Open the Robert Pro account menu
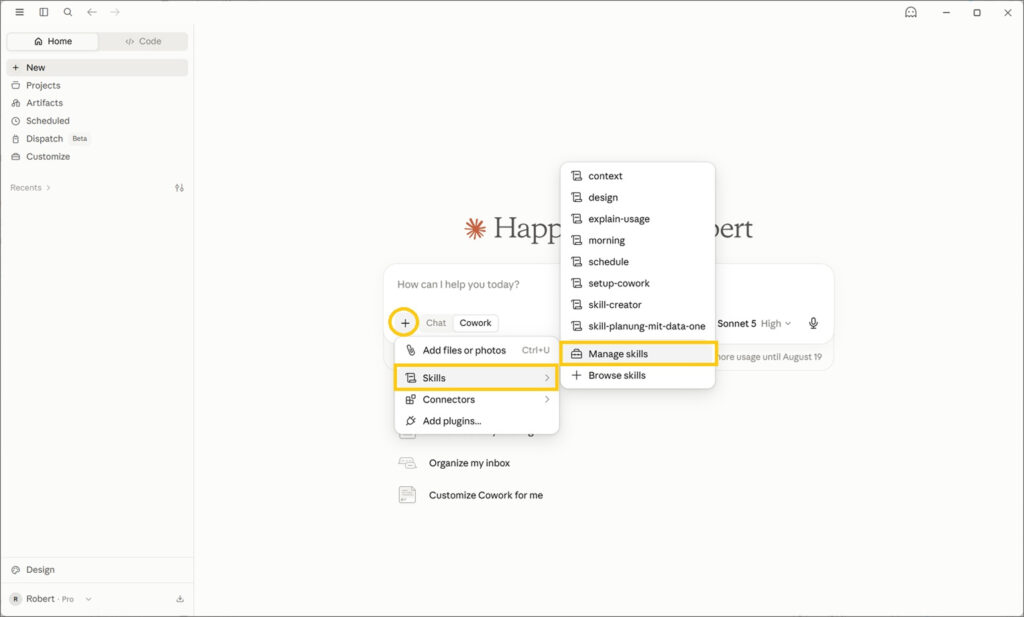The height and width of the screenshot is (617, 1024). 51,599
